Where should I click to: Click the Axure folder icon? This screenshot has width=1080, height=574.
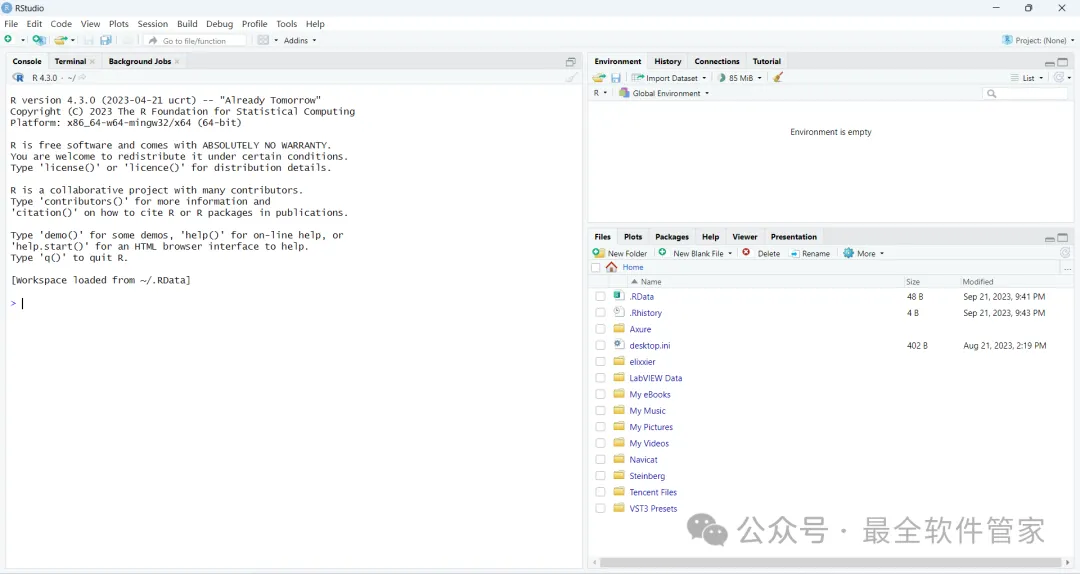[x=619, y=328]
